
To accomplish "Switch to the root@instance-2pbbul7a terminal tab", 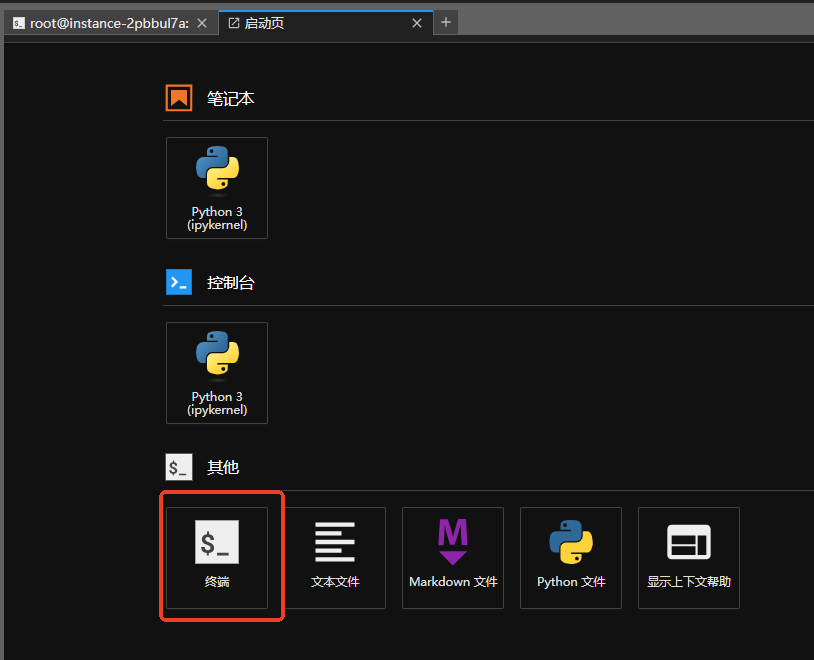I will coord(110,23).
